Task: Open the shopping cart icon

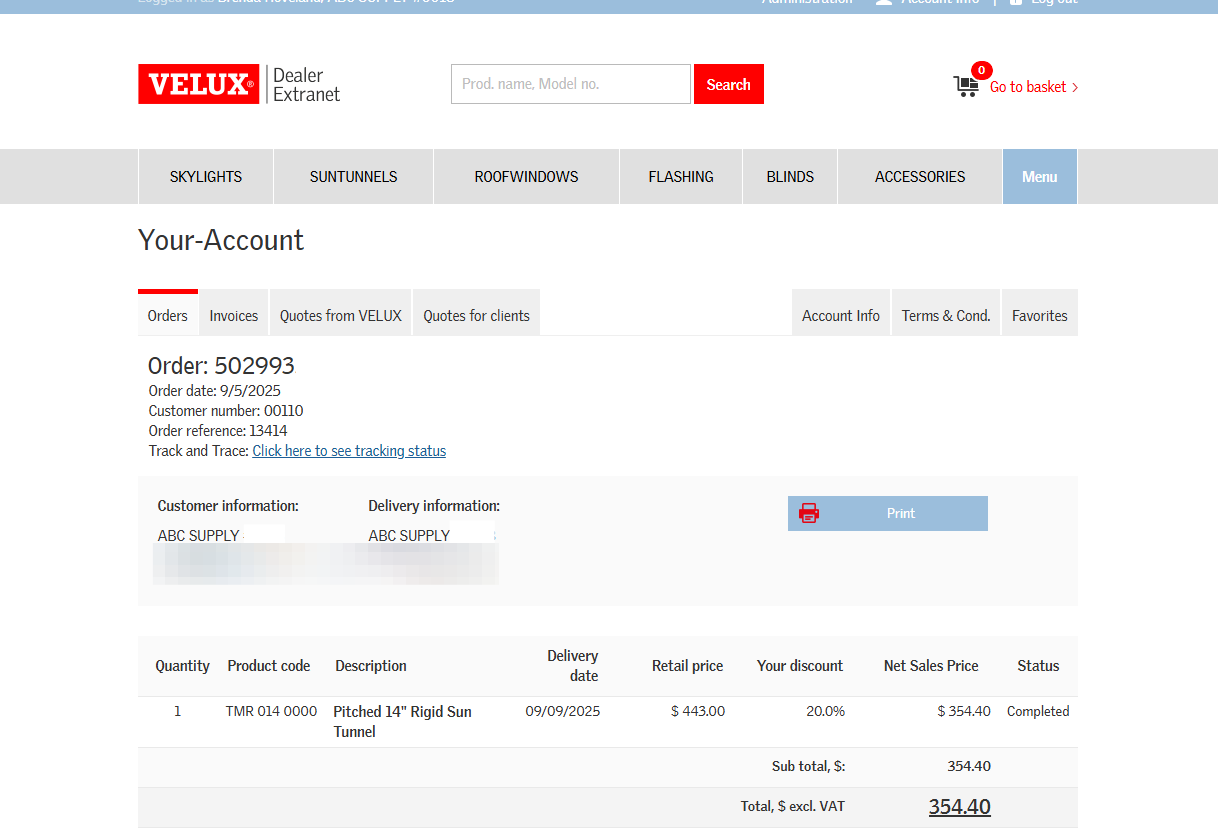Action: tap(966, 87)
